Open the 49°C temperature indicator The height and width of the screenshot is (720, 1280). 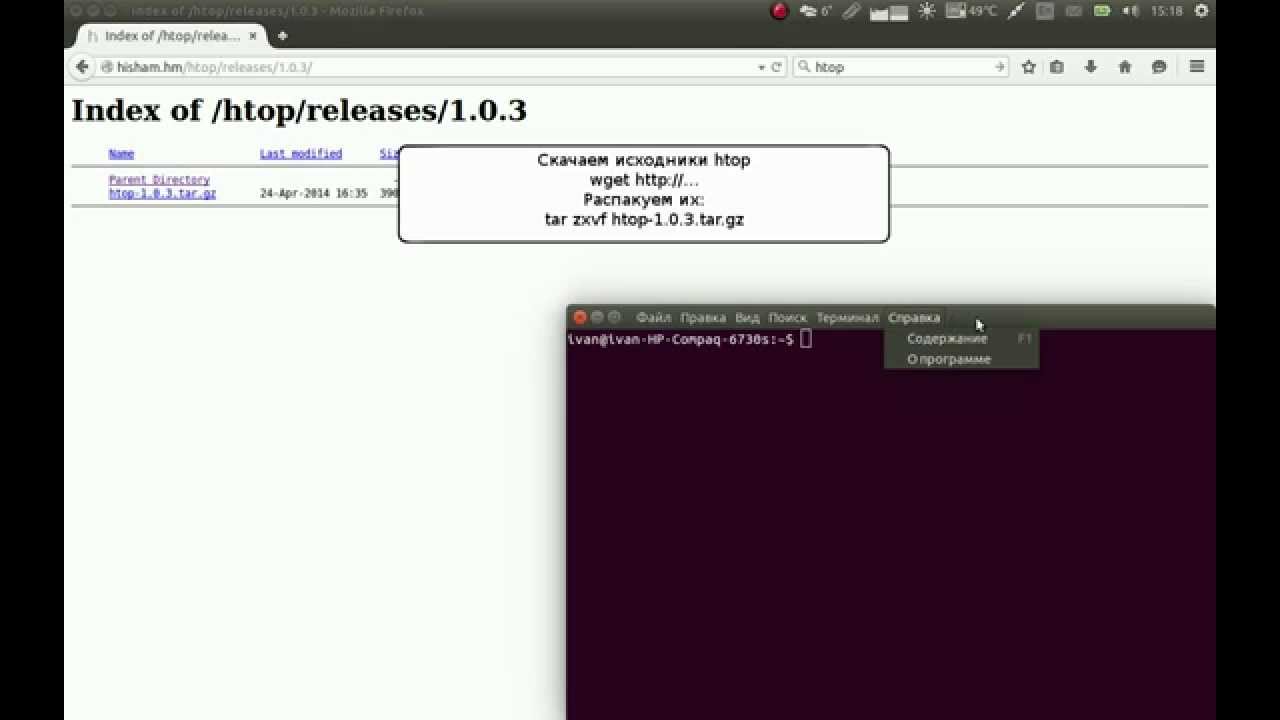(x=971, y=11)
